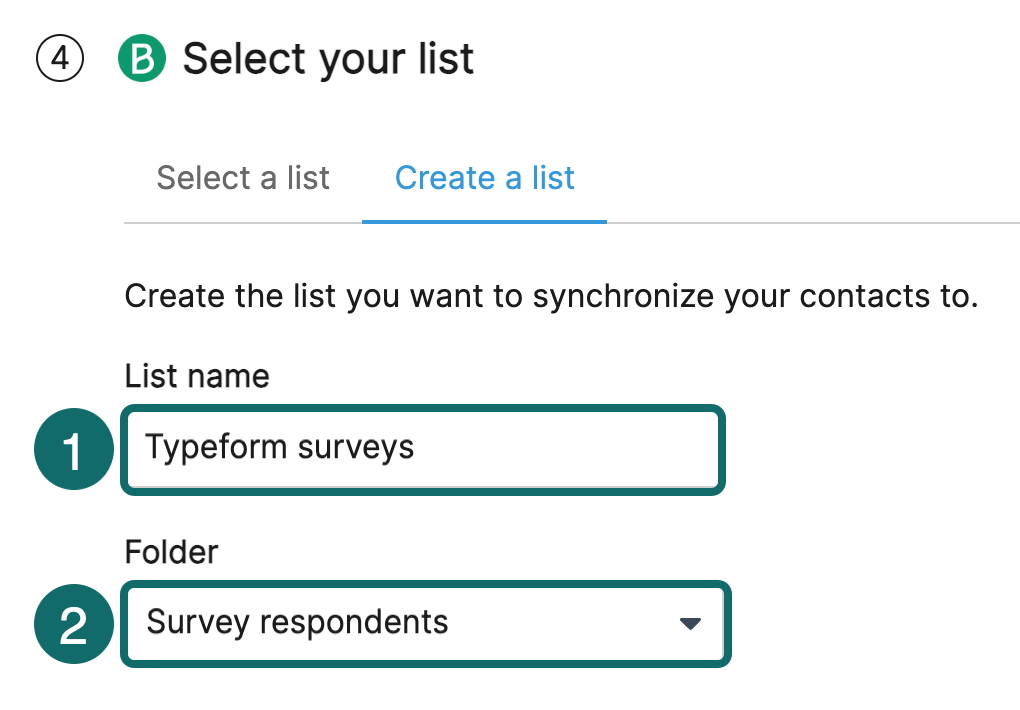The width and height of the screenshot is (1020, 710).
Task: Place cursor in Typeform surveys text
Action: click(x=280, y=448)
